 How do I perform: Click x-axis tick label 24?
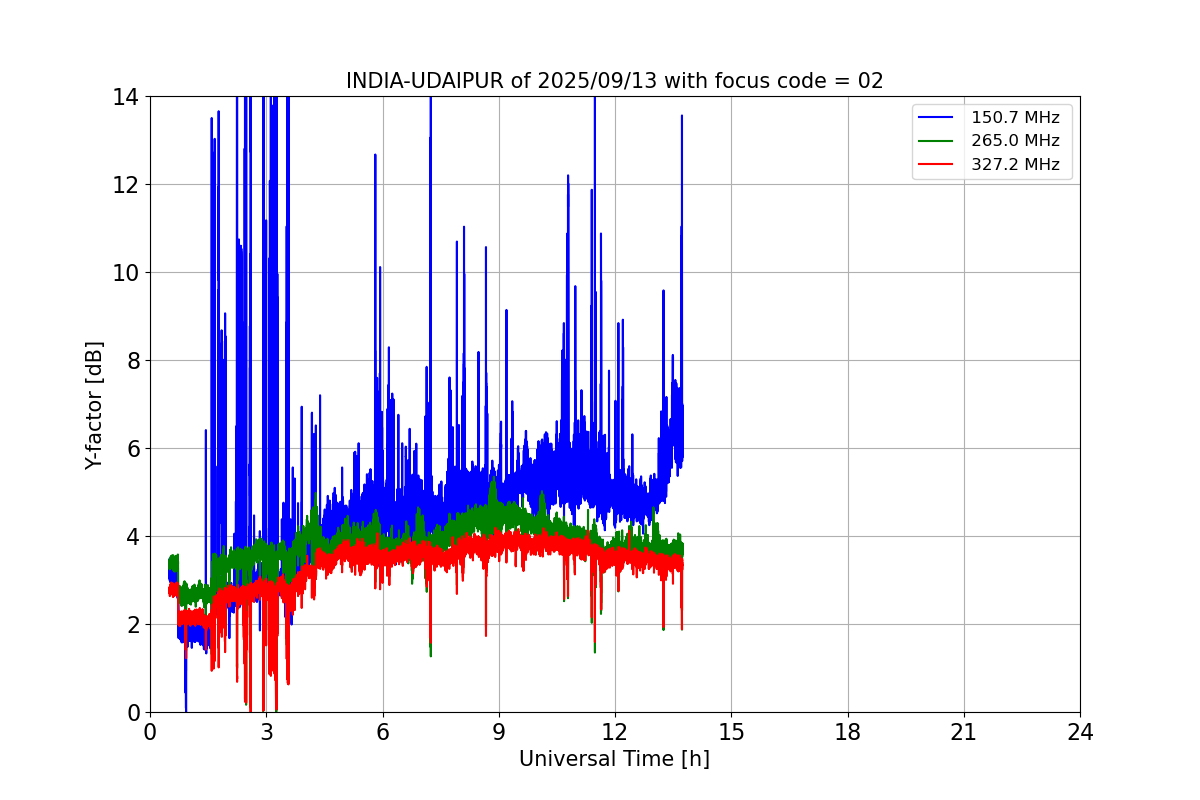tap(1080, 732)
